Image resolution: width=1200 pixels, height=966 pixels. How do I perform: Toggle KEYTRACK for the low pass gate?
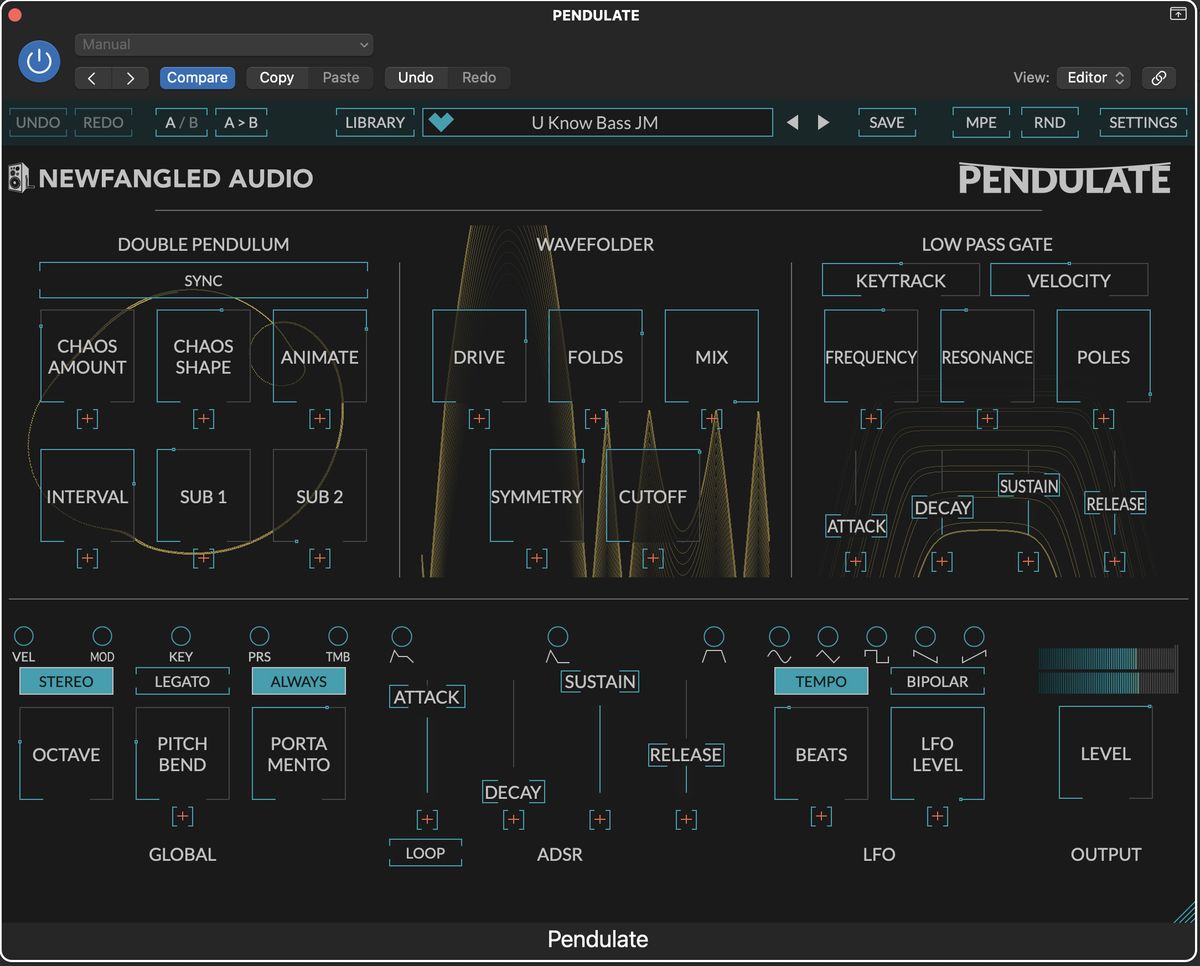tap(901, 281)
